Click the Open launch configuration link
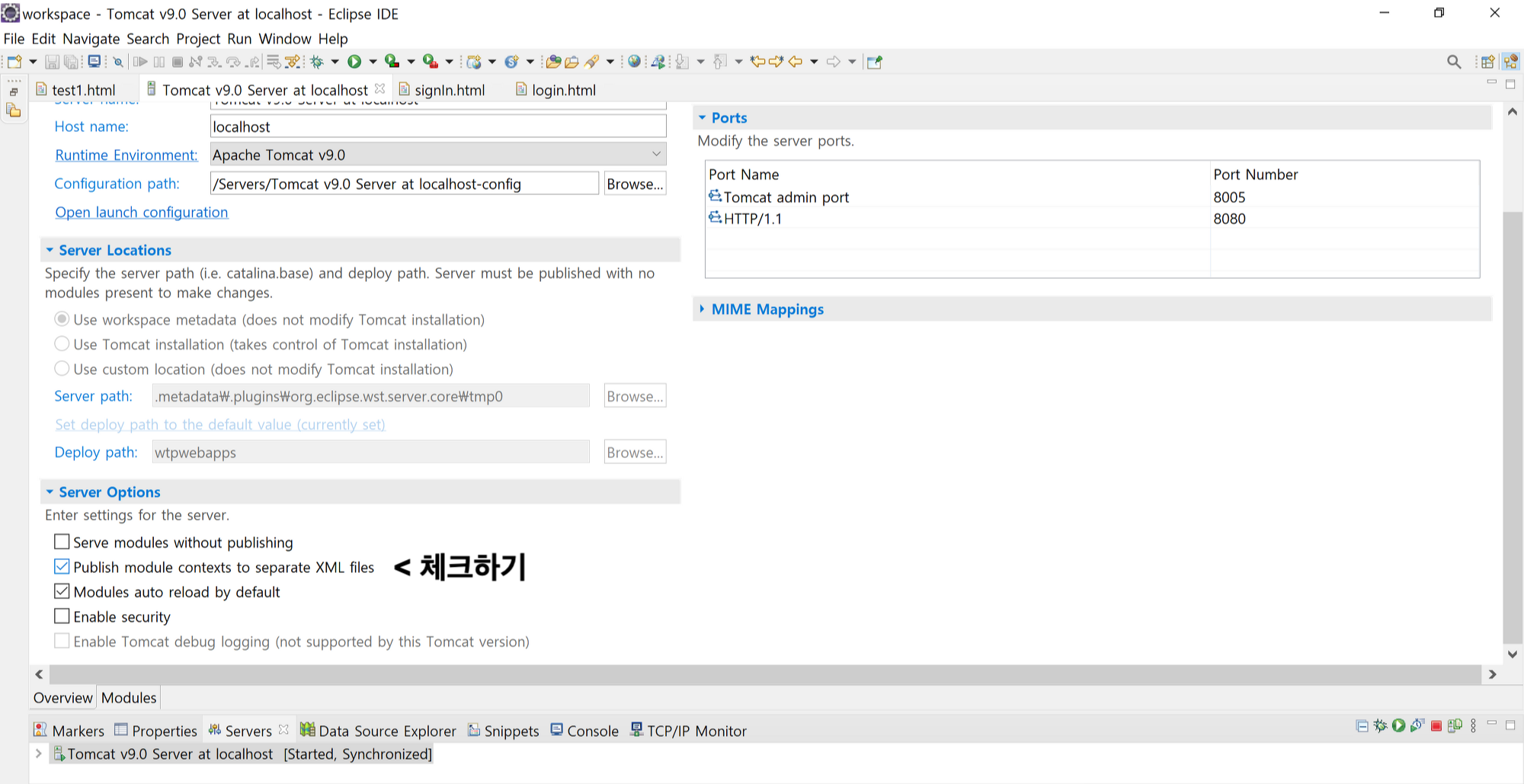 (142, 212)
